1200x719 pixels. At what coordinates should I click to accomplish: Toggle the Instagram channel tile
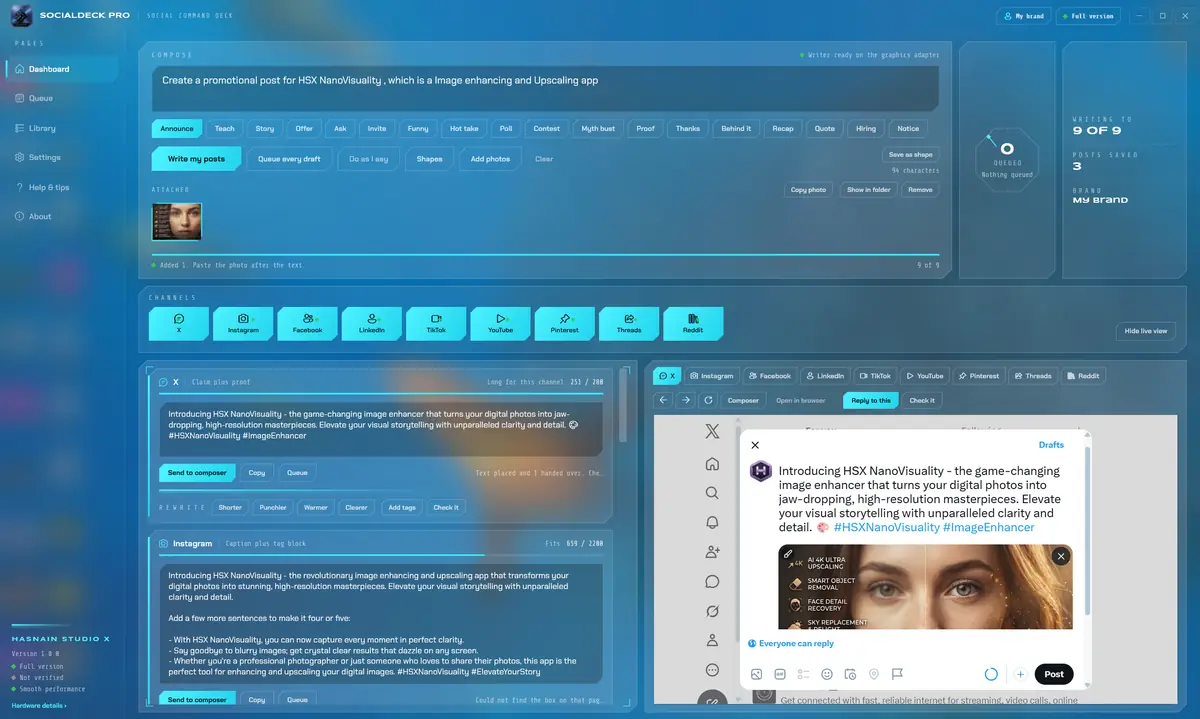243,324
